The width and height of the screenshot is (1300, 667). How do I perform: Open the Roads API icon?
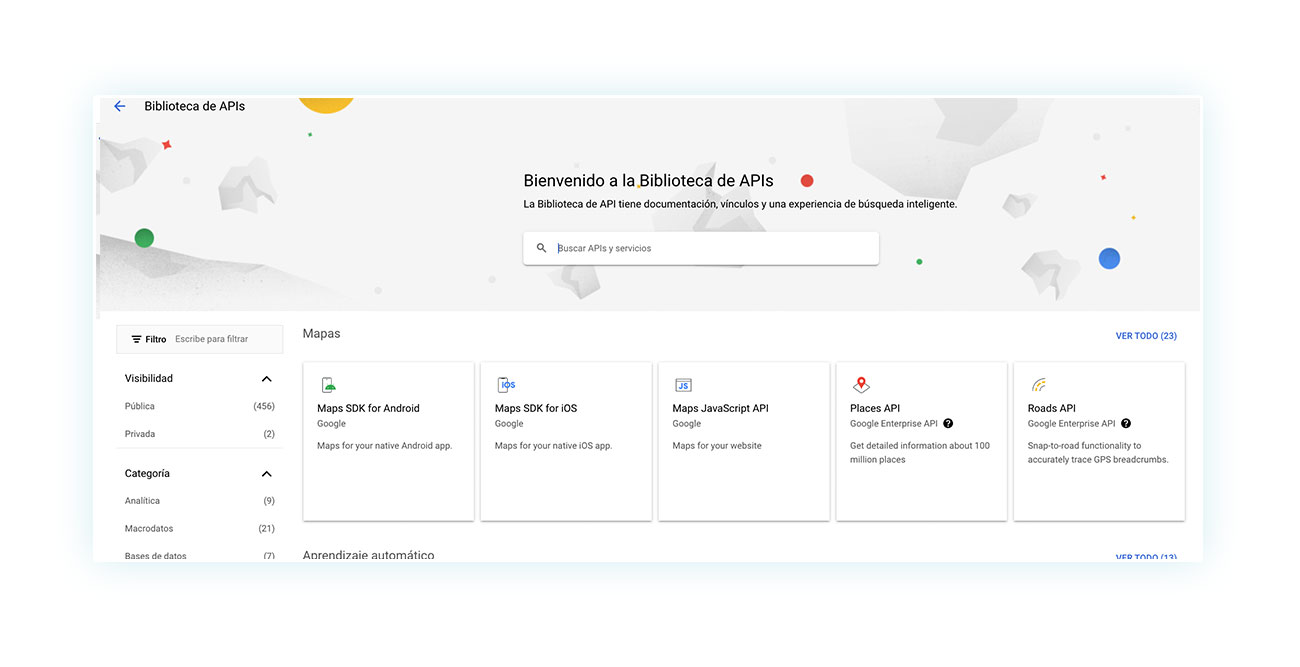[1039, 385]
